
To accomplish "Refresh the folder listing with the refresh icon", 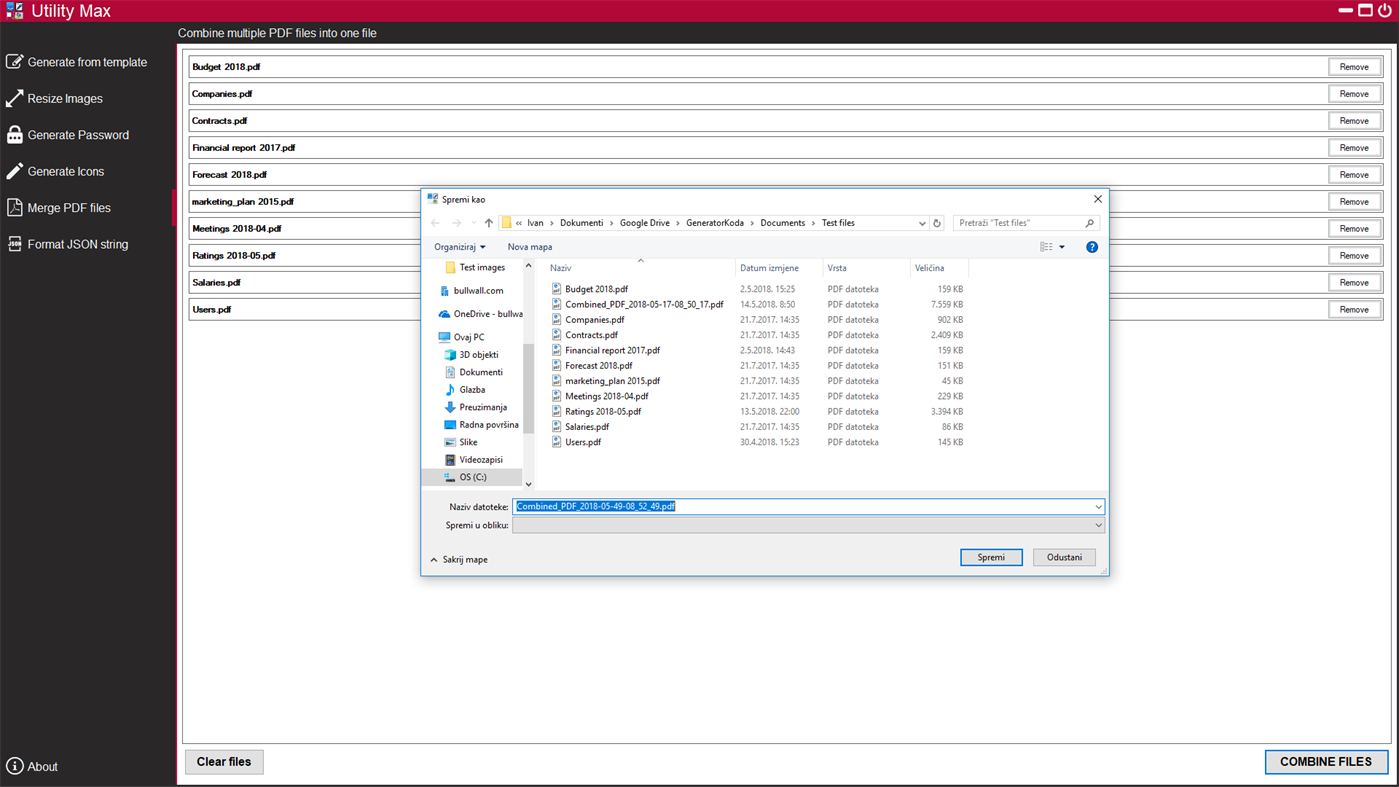I will (x=936, y=222).
